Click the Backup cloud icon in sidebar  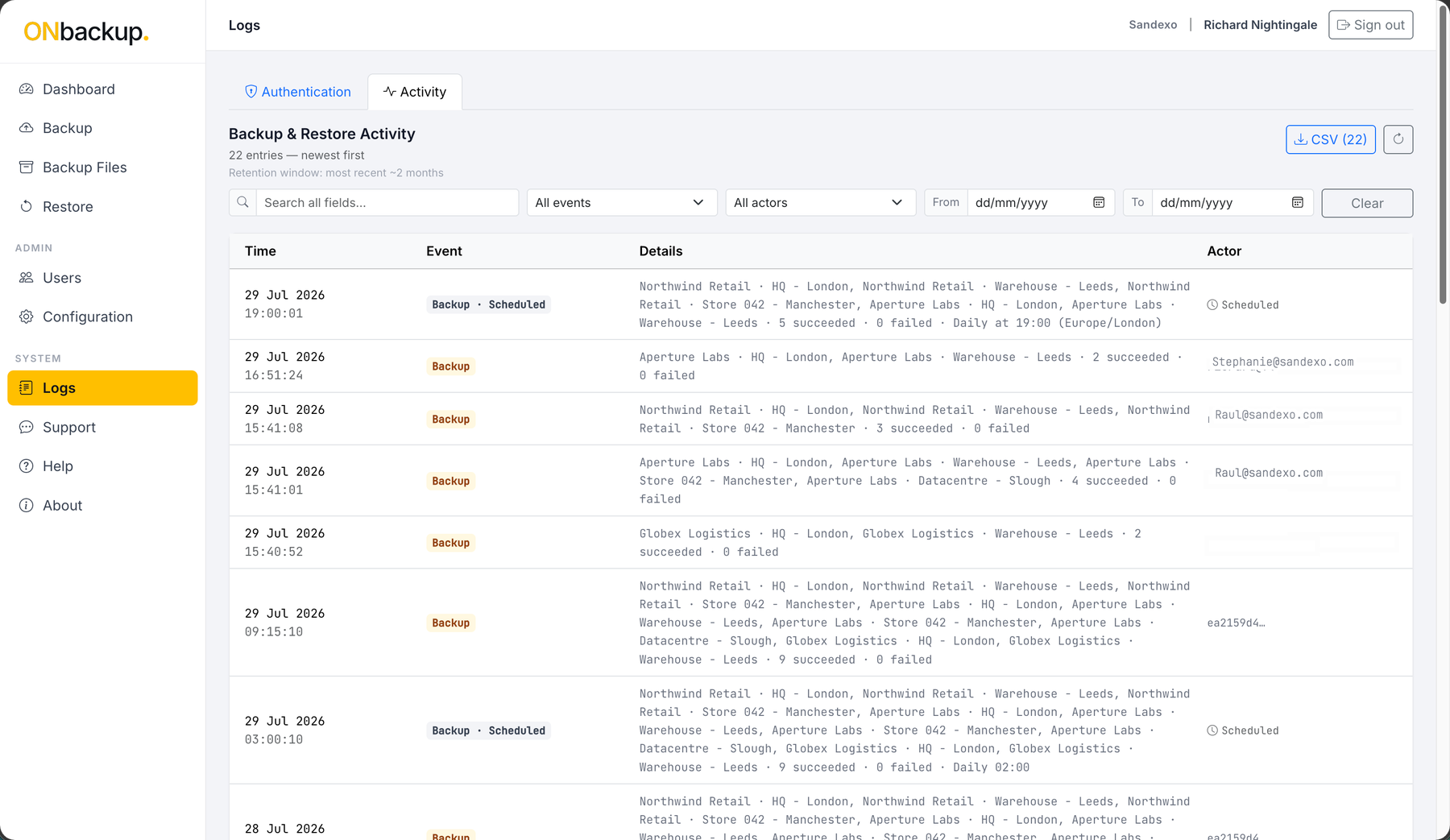click(x=27, y=128)
